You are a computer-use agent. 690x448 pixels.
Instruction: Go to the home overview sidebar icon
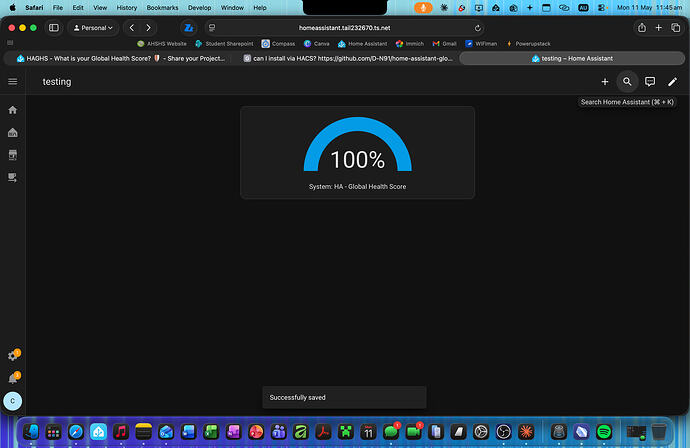tap(13, 110)
